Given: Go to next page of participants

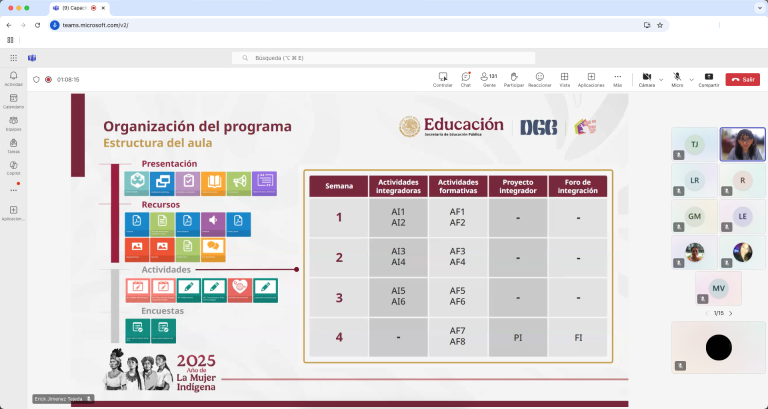Looking at the screenshot, I should pyautogui.click(x=730, y=313).
